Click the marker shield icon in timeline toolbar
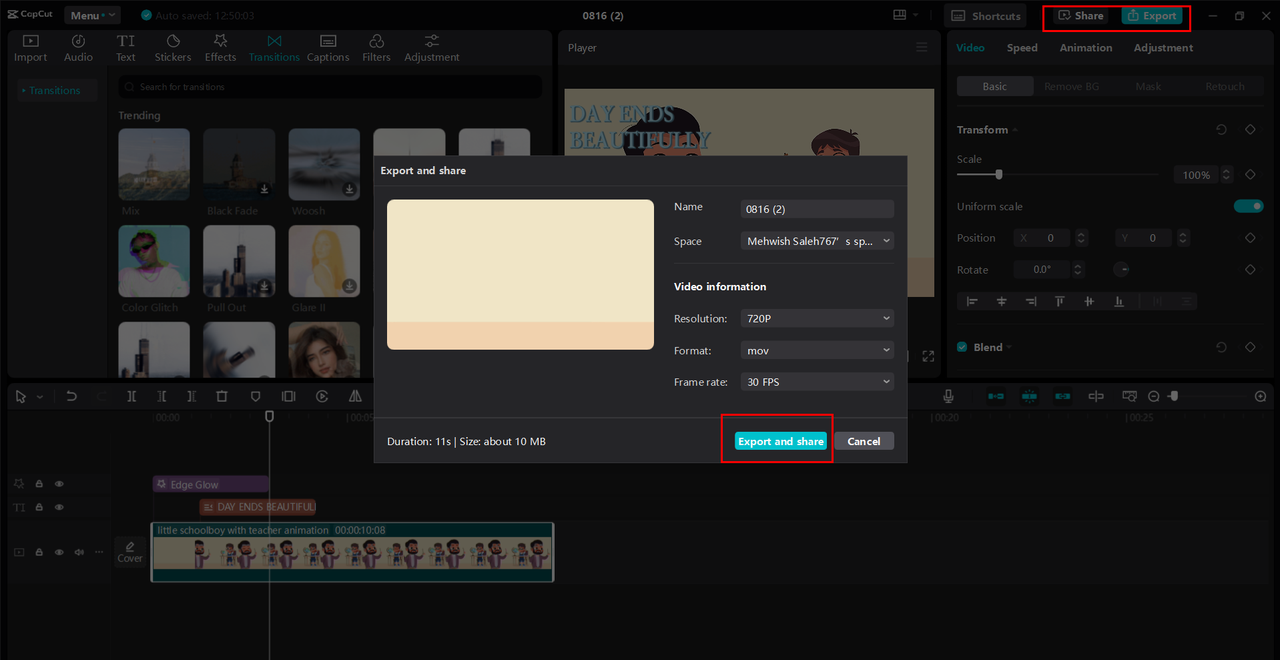 [255, 396]
